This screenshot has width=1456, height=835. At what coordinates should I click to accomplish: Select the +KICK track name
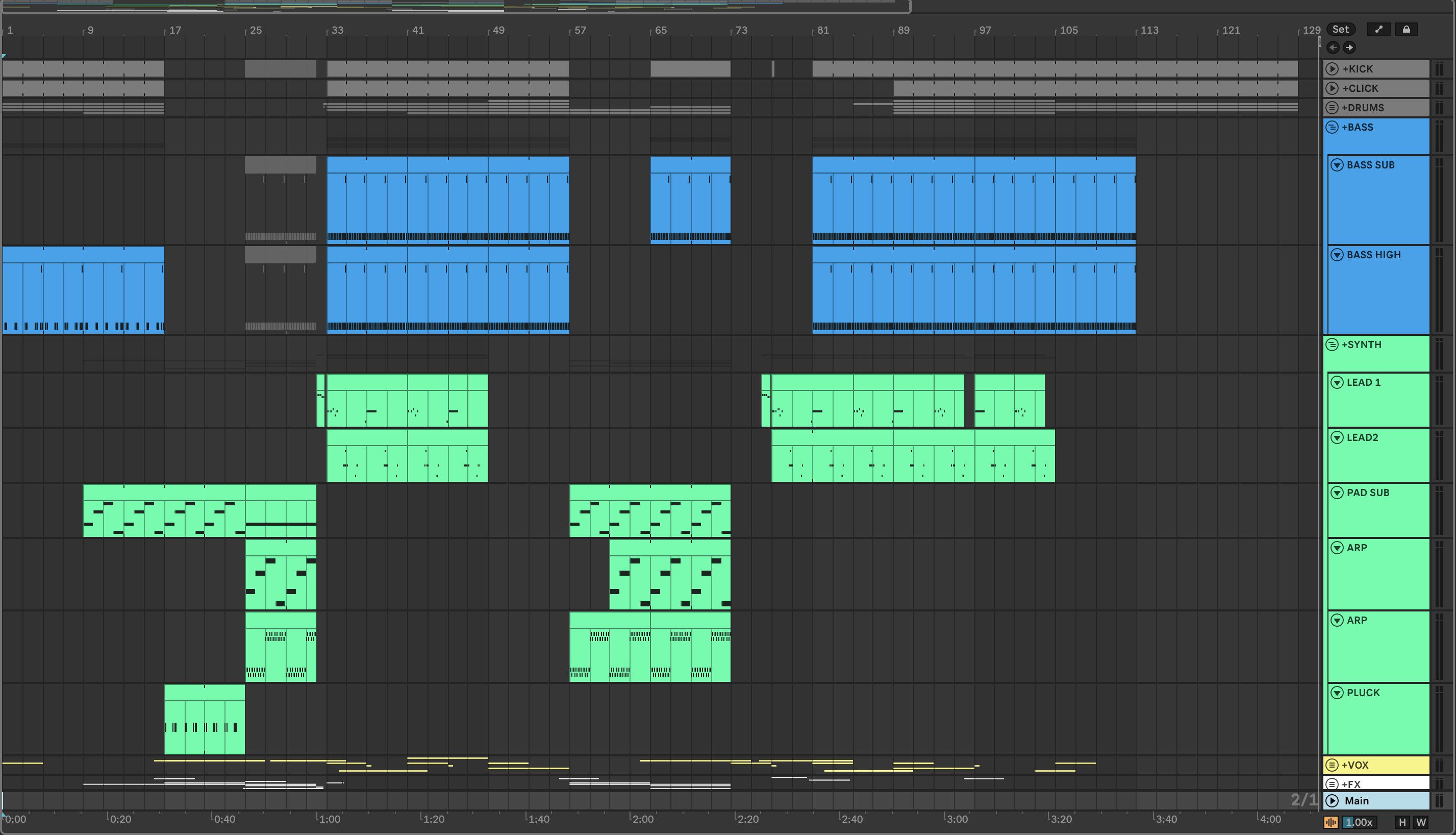tap(1358, 69)
